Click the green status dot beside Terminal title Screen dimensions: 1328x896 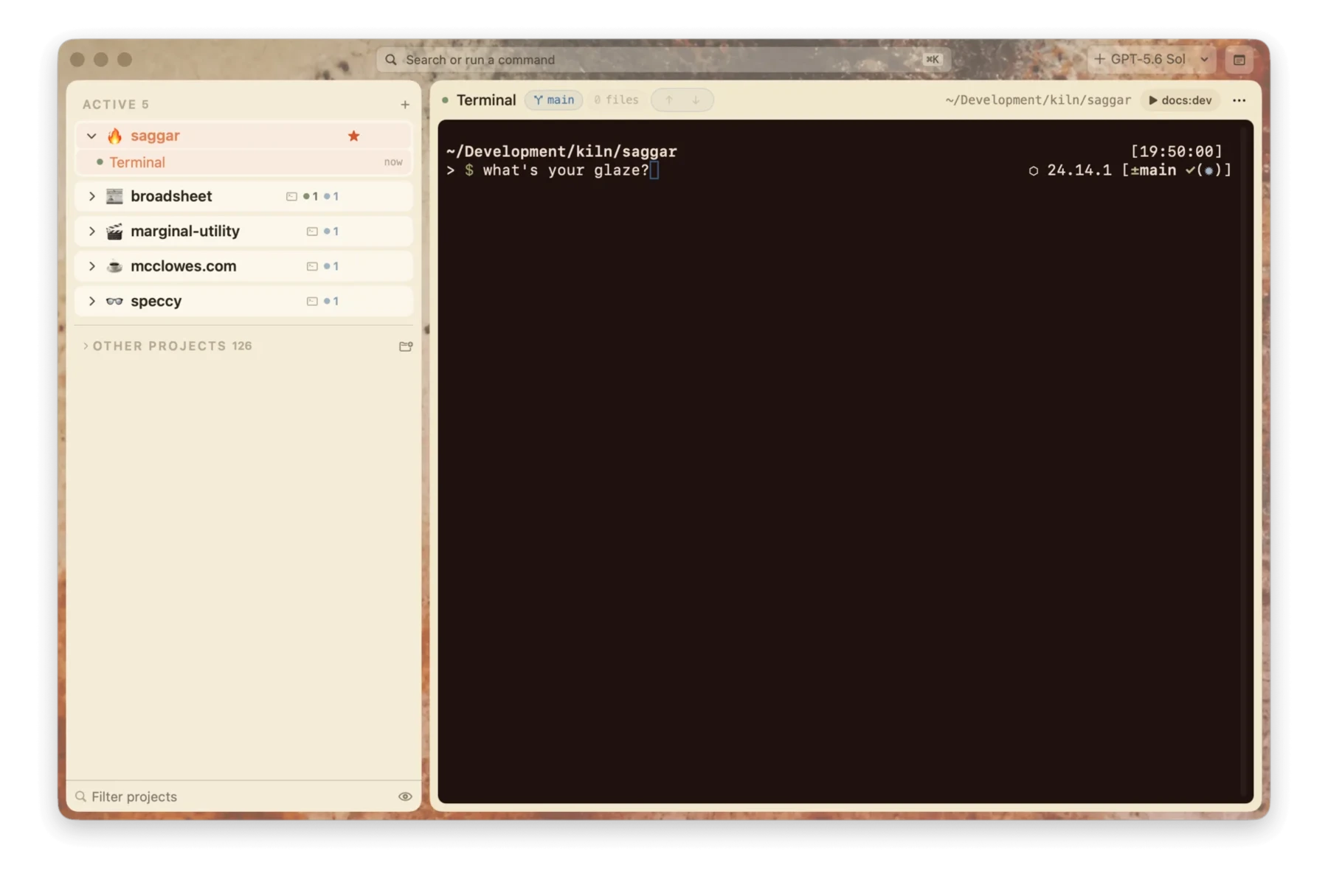coord(446,100)
